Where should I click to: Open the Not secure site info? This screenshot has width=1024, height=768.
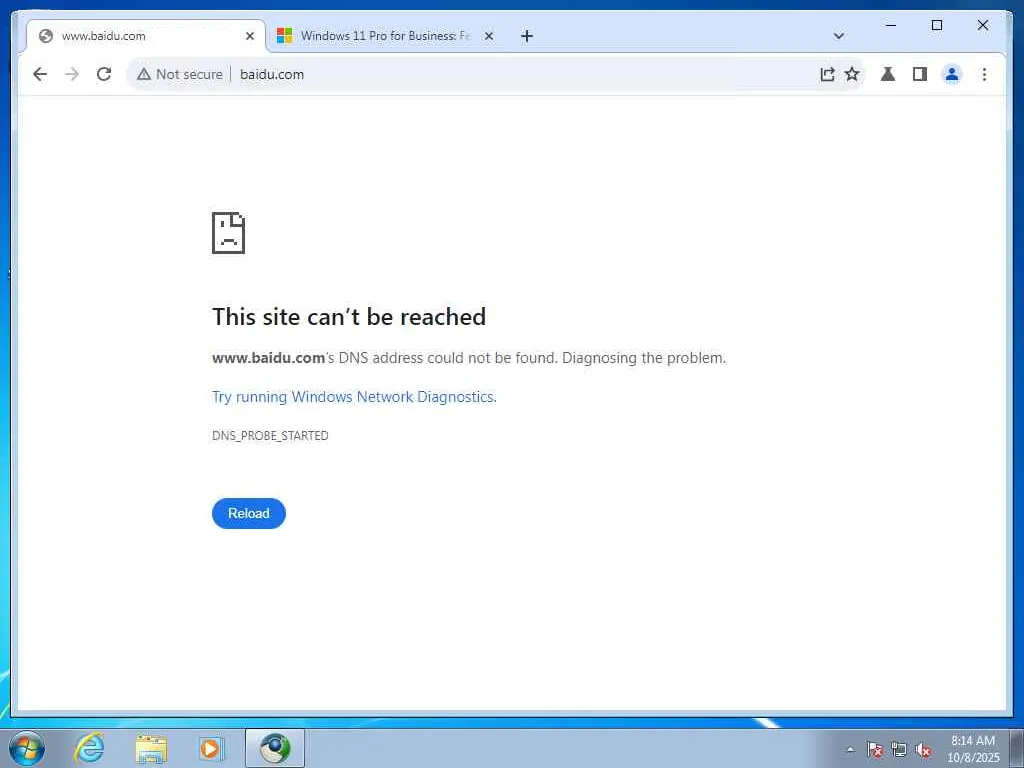180,74
